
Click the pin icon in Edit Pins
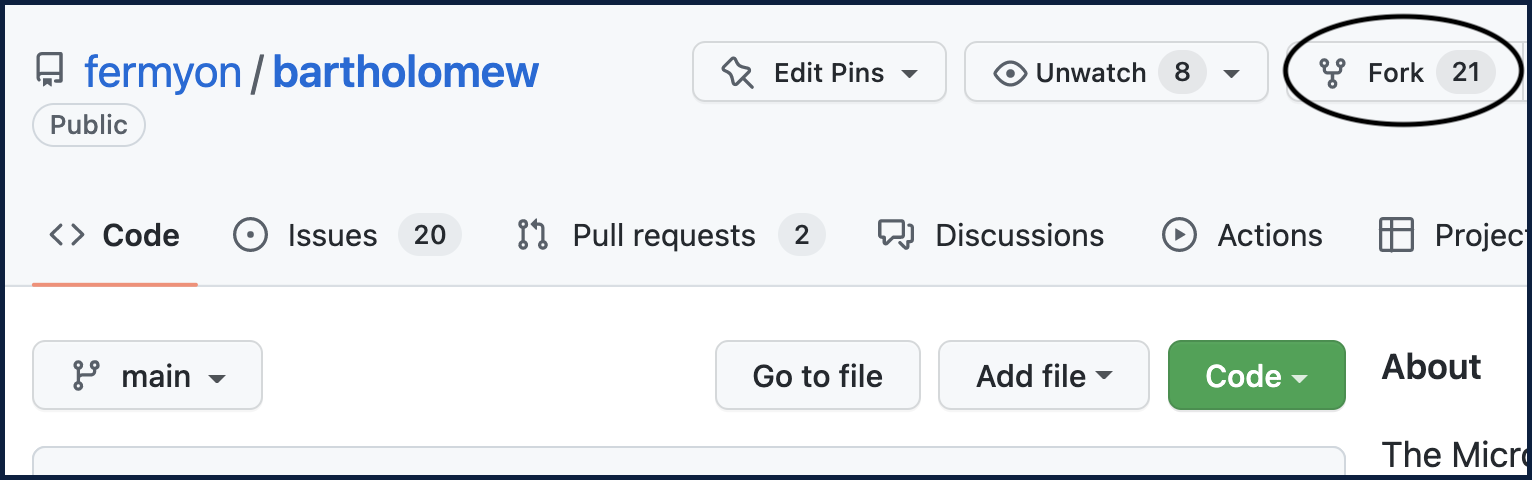(738, 73)
